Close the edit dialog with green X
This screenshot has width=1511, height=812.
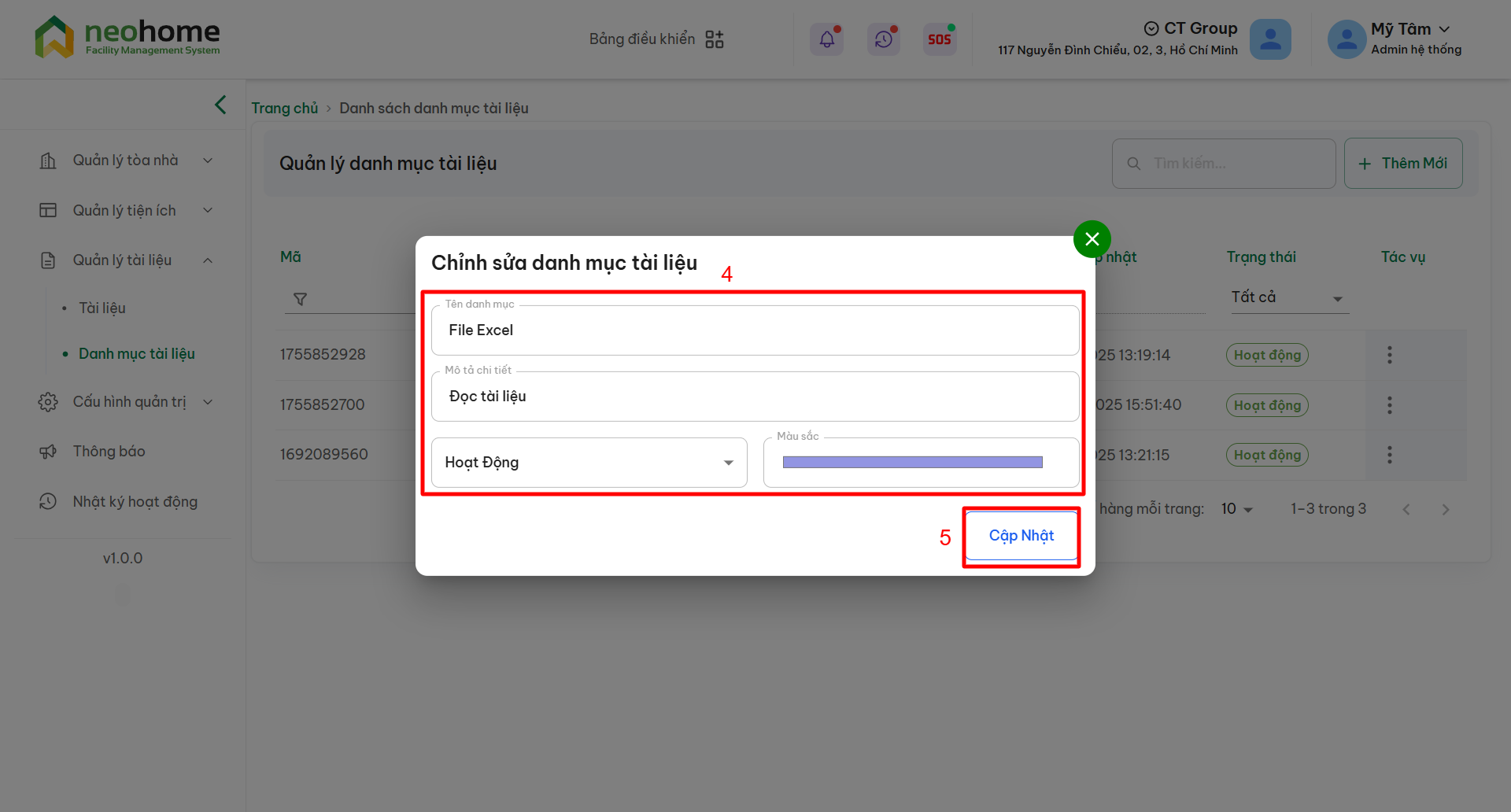click(1092, 238)
